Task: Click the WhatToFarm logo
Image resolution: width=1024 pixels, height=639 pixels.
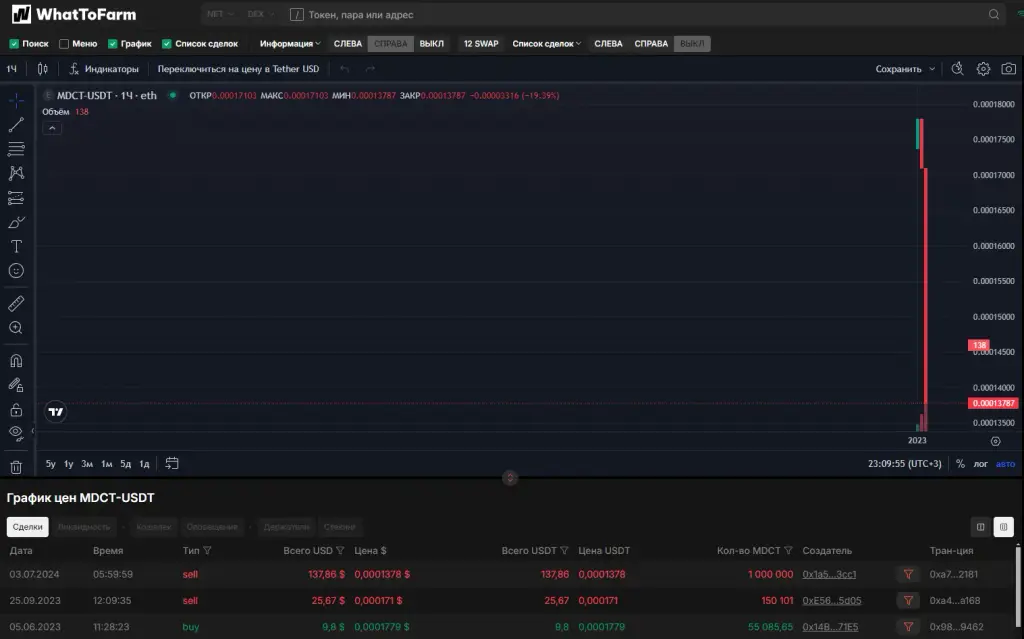Action: point(74,14)
